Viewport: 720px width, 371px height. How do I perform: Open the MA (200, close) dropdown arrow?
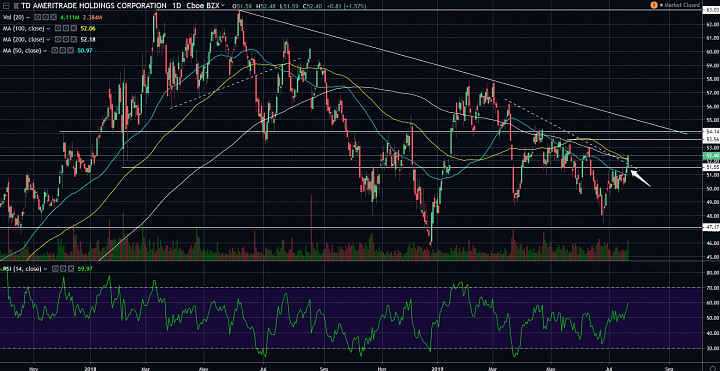click(x=48, y=39)
